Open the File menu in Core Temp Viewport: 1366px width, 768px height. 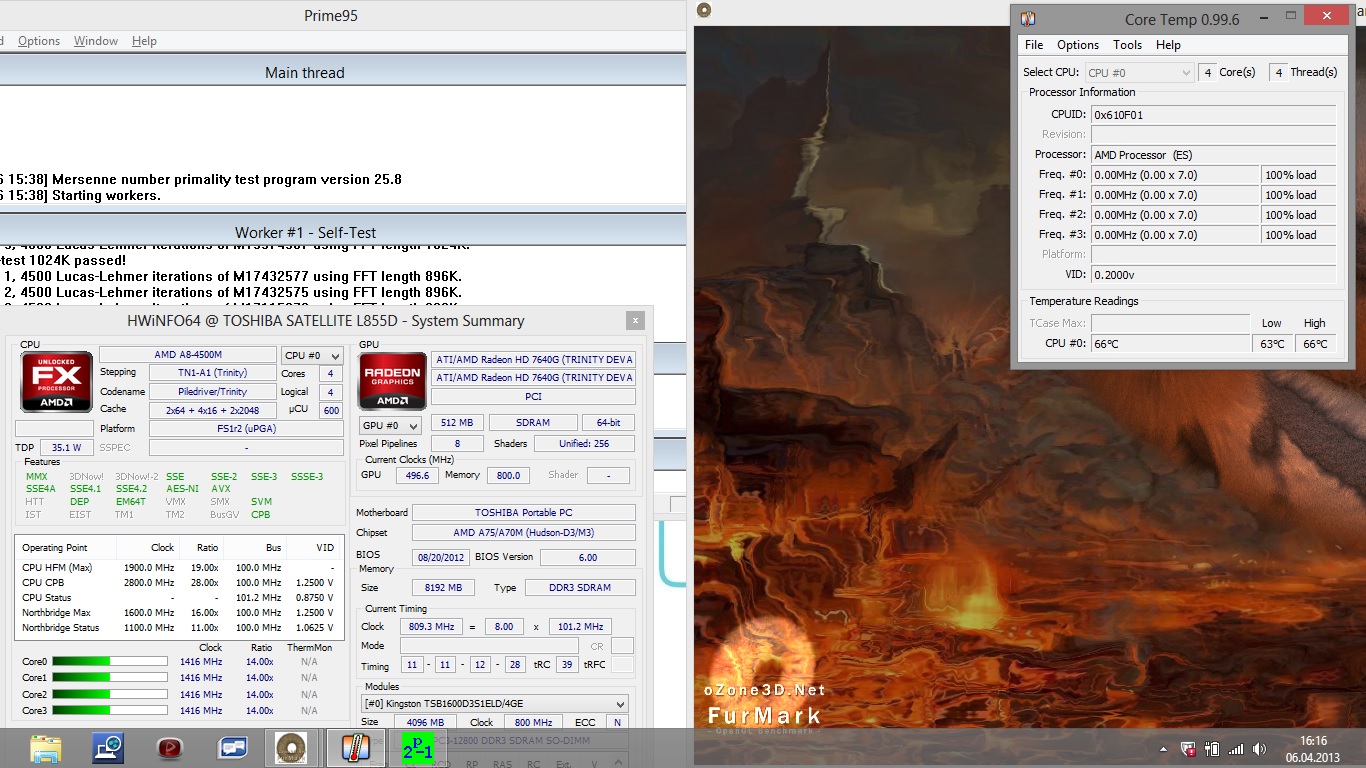coord(1034,45)
